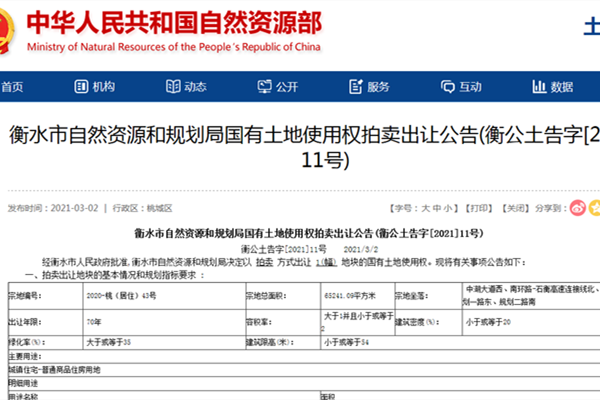Open 机构 section via building icon
600x400 pixels.
82,87
